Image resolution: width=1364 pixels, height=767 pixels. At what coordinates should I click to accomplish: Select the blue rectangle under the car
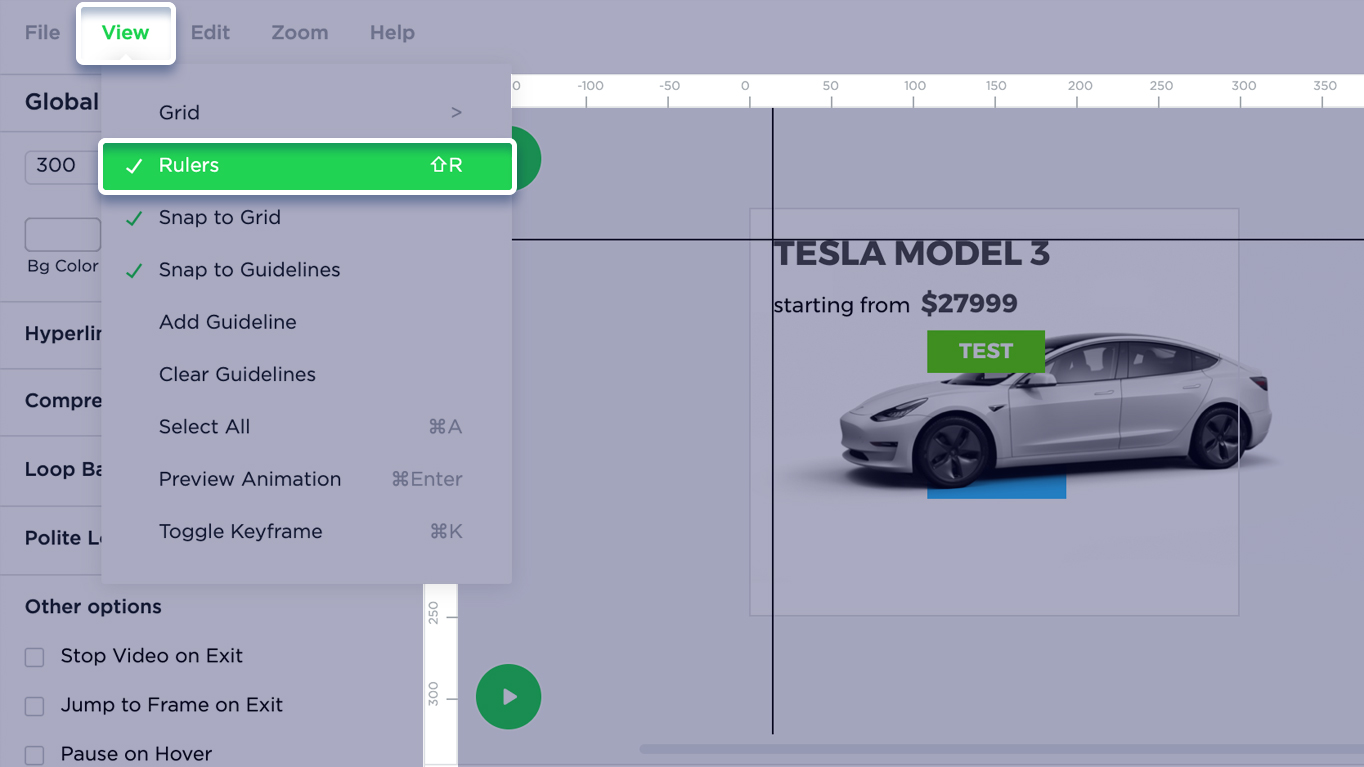996,489
